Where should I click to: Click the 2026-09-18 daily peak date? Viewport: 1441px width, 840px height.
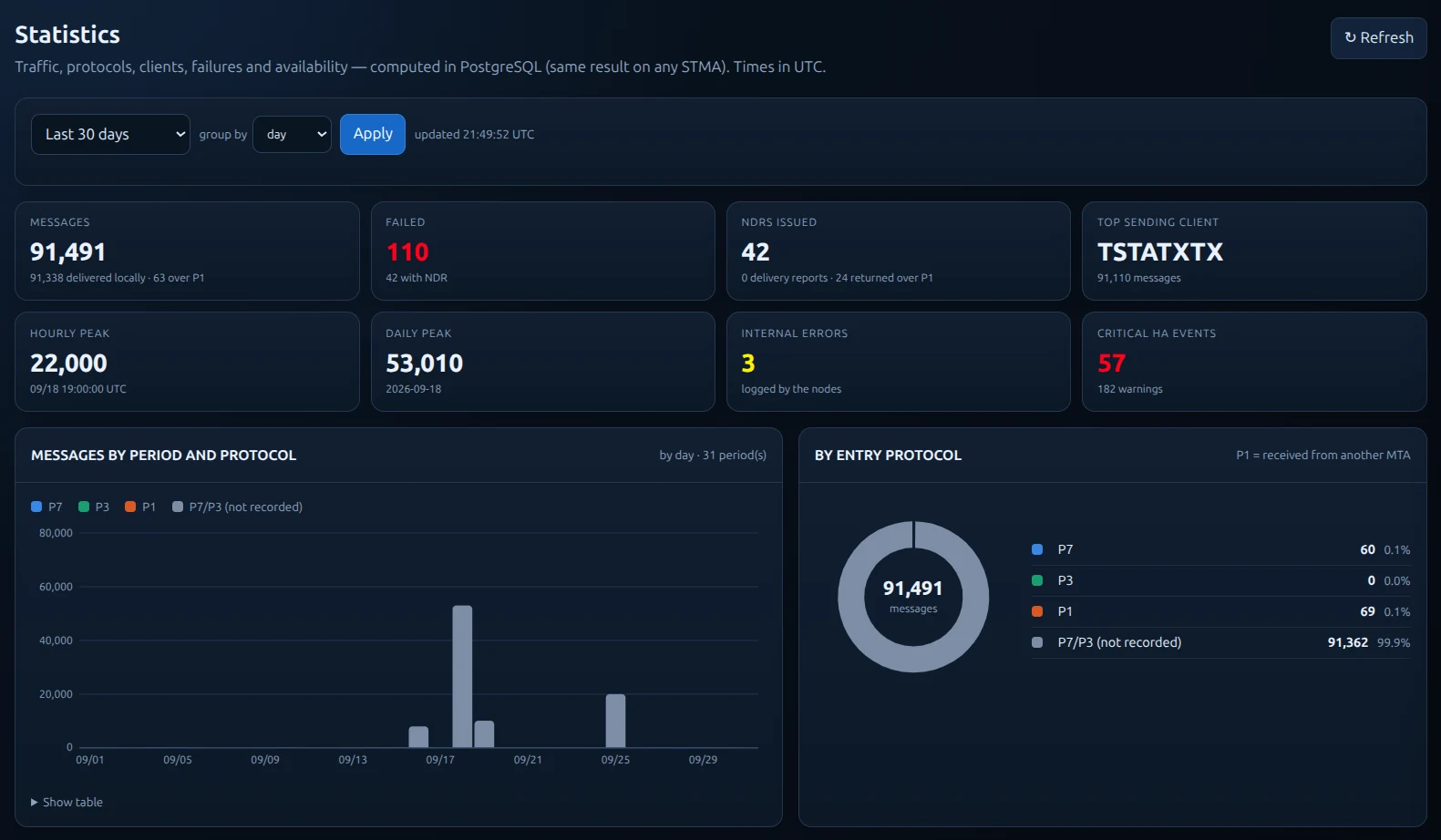(414, 389)
